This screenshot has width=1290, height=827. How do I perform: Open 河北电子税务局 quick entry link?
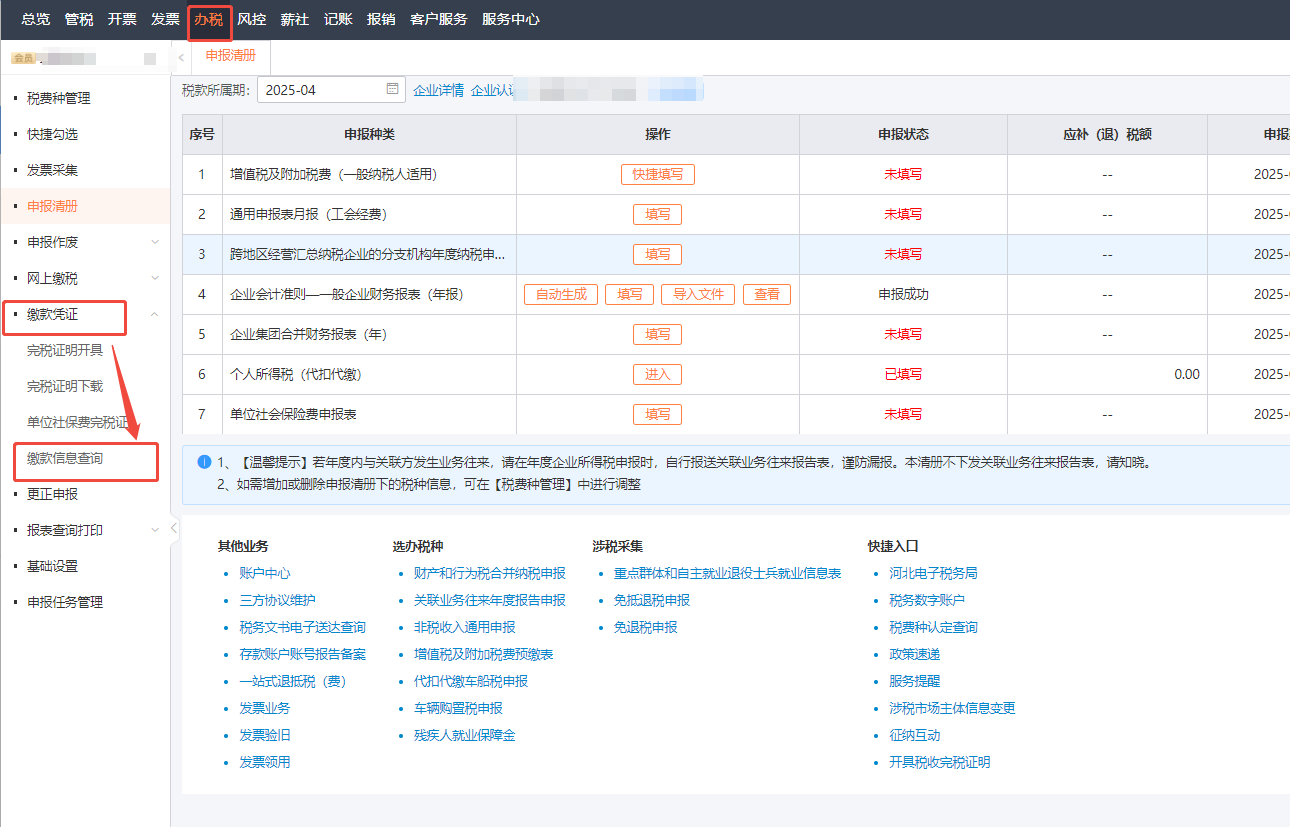click(932, 573)
